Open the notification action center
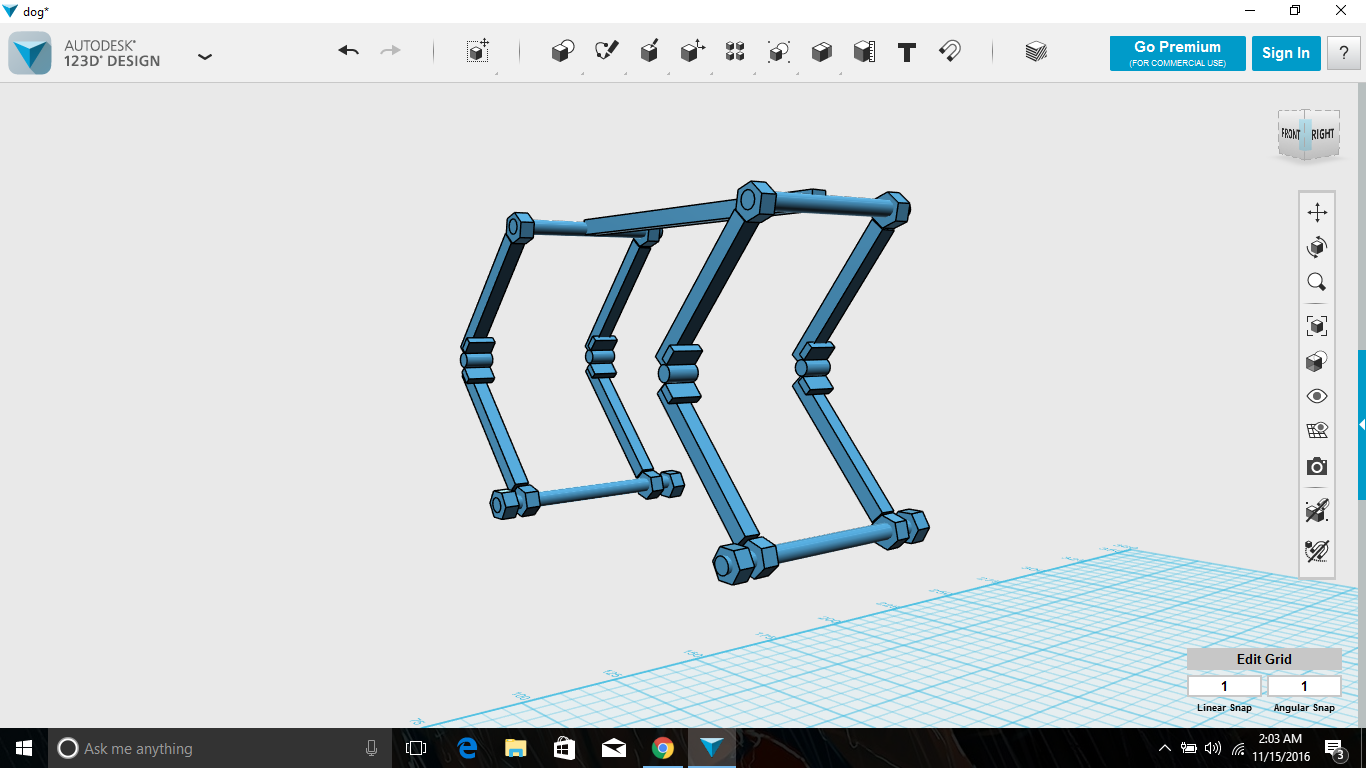The height and width of the screenshot is (768, 1366). point(1334,748)
